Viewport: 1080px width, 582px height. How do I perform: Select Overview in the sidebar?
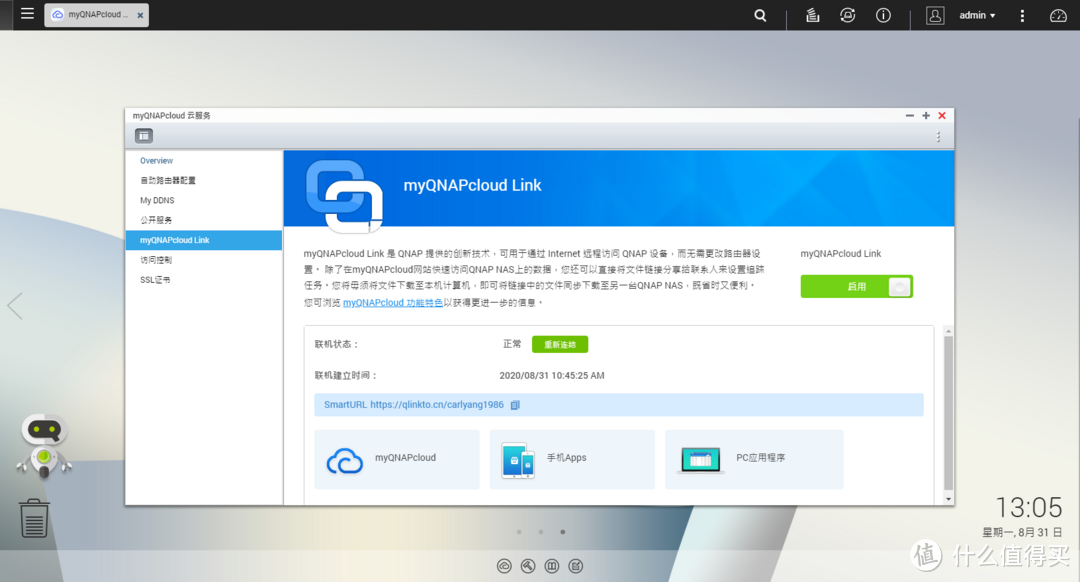tap(156, 160)
